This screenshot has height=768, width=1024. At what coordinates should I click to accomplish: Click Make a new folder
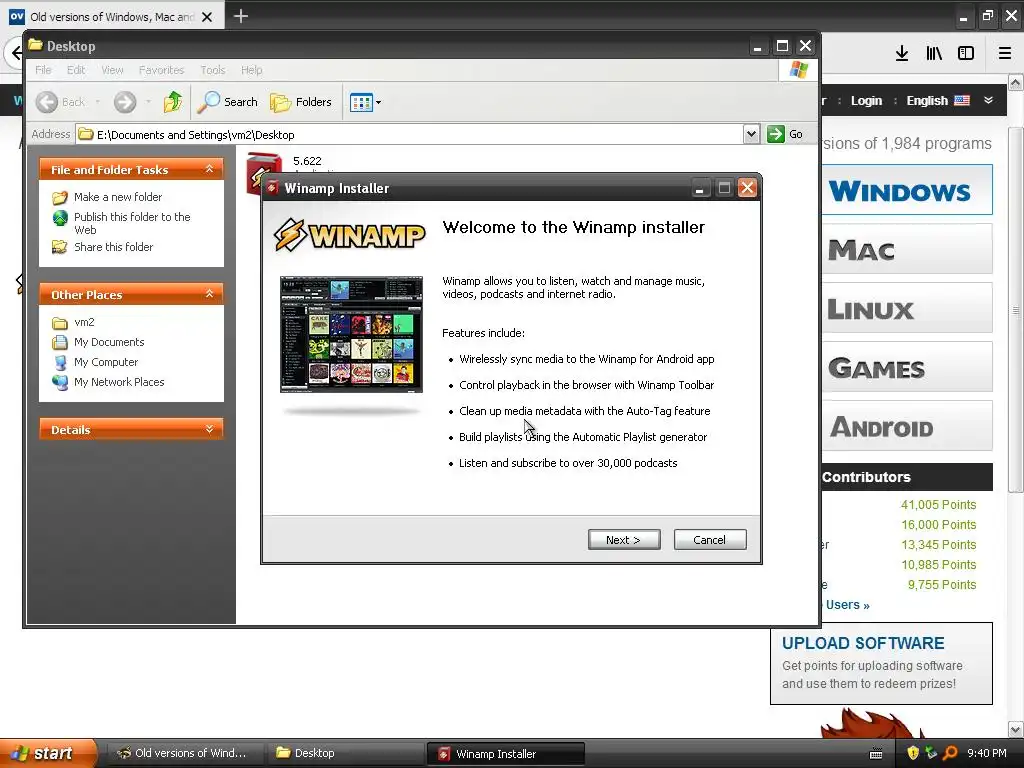(118, 197)
